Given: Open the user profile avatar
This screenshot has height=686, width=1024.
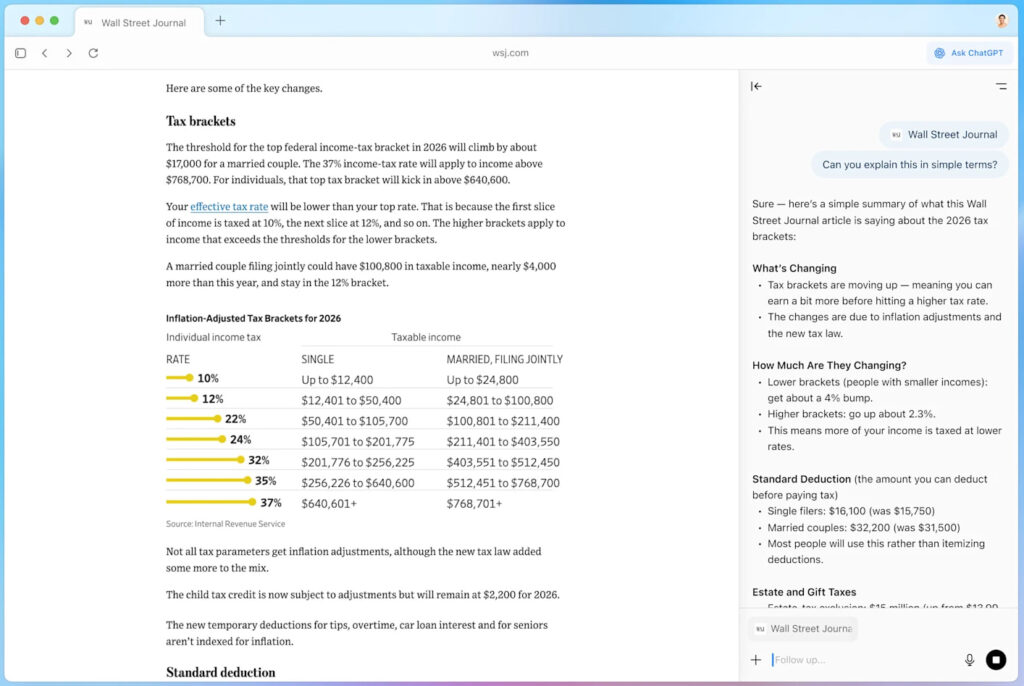Looking at the screenshot, I should (1001, 21).
